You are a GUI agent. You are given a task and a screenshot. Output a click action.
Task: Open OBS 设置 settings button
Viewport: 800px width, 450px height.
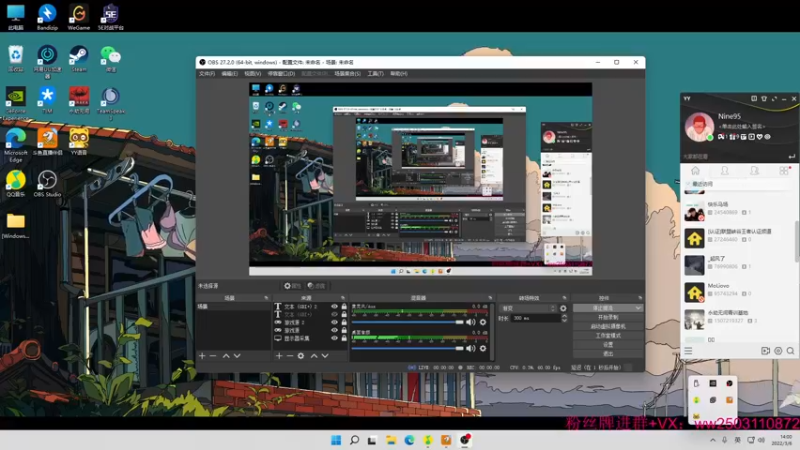[x=608, y=344]
